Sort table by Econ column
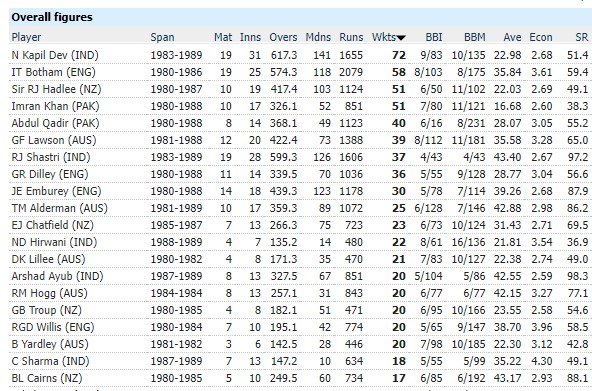Viewport: 592px width, 391px height. (x=541, y=37)
